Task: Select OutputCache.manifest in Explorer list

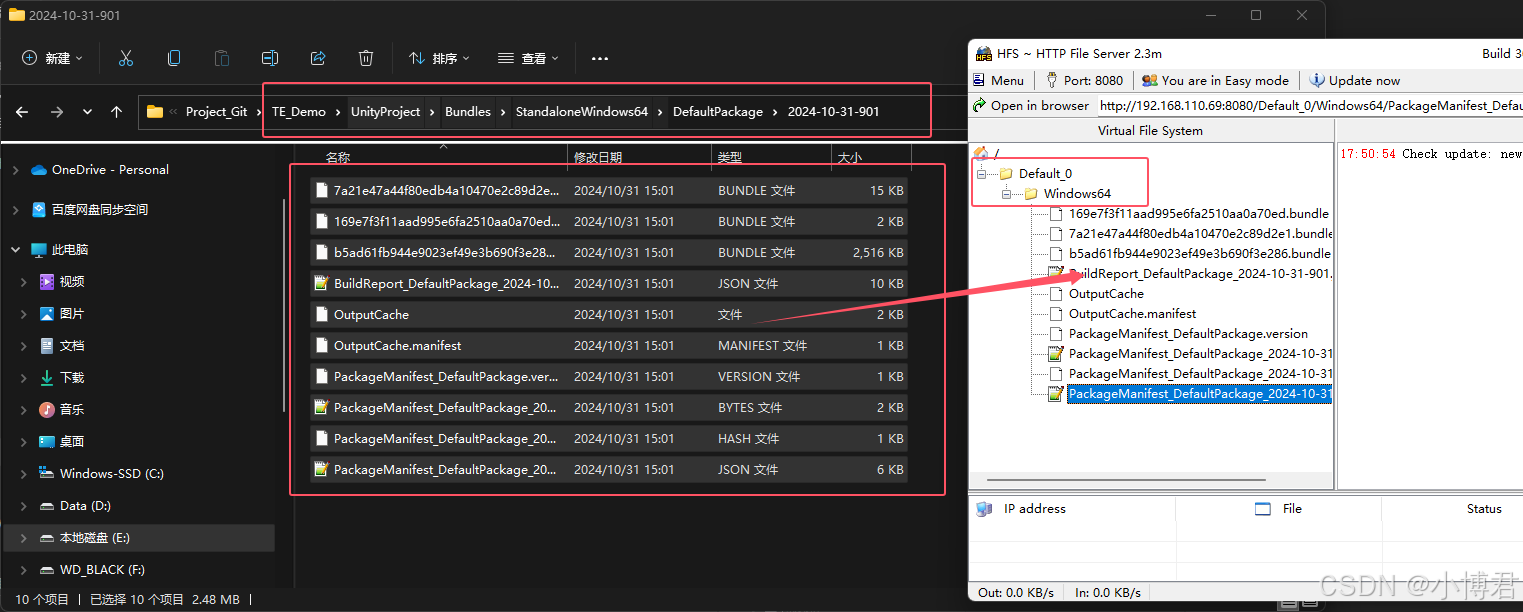Action: tap(608, 345)
